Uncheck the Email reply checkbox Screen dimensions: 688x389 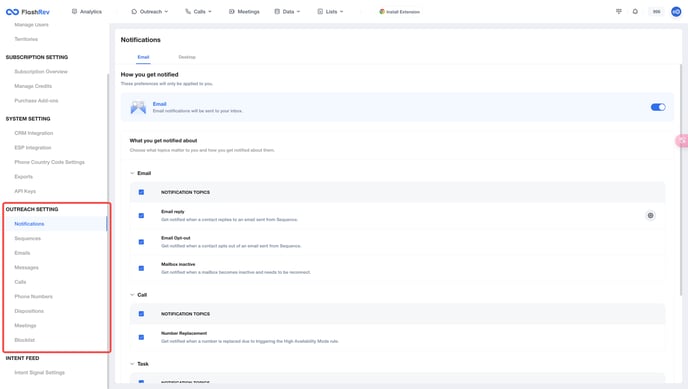pos(141,216)
